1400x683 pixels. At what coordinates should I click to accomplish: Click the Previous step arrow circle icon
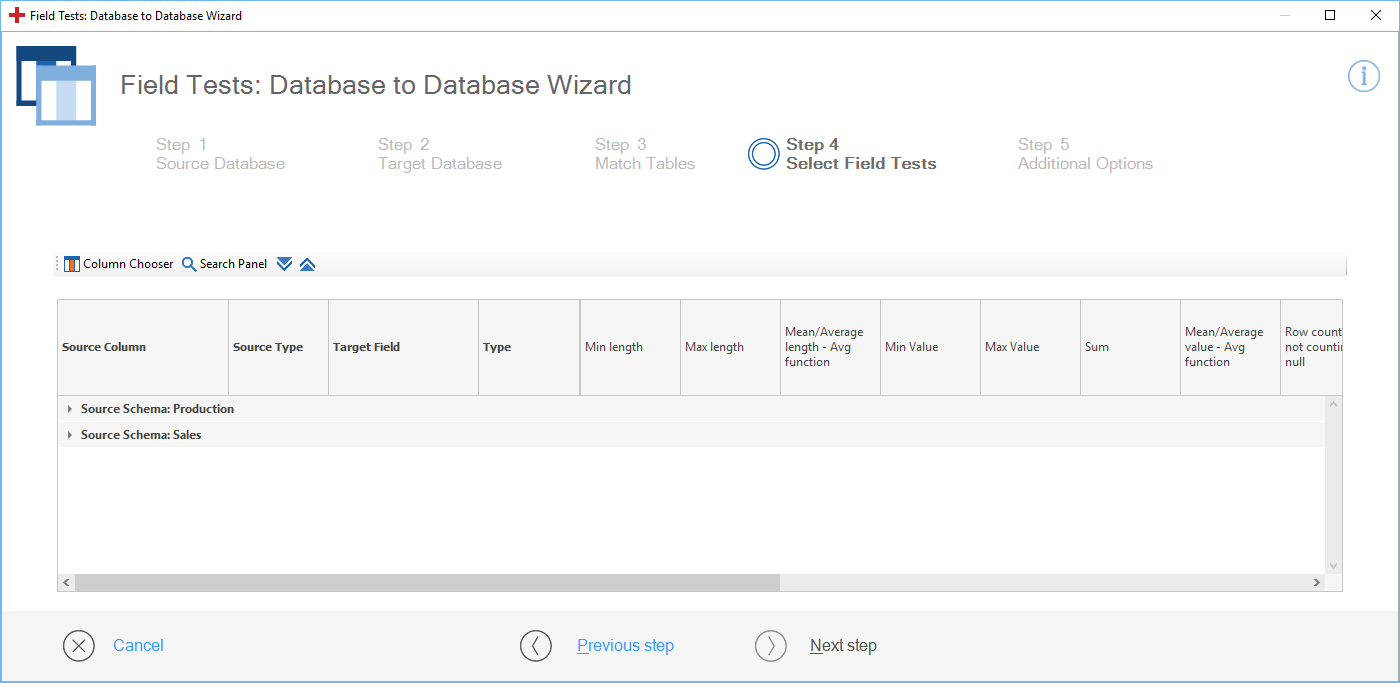(536, 646)
